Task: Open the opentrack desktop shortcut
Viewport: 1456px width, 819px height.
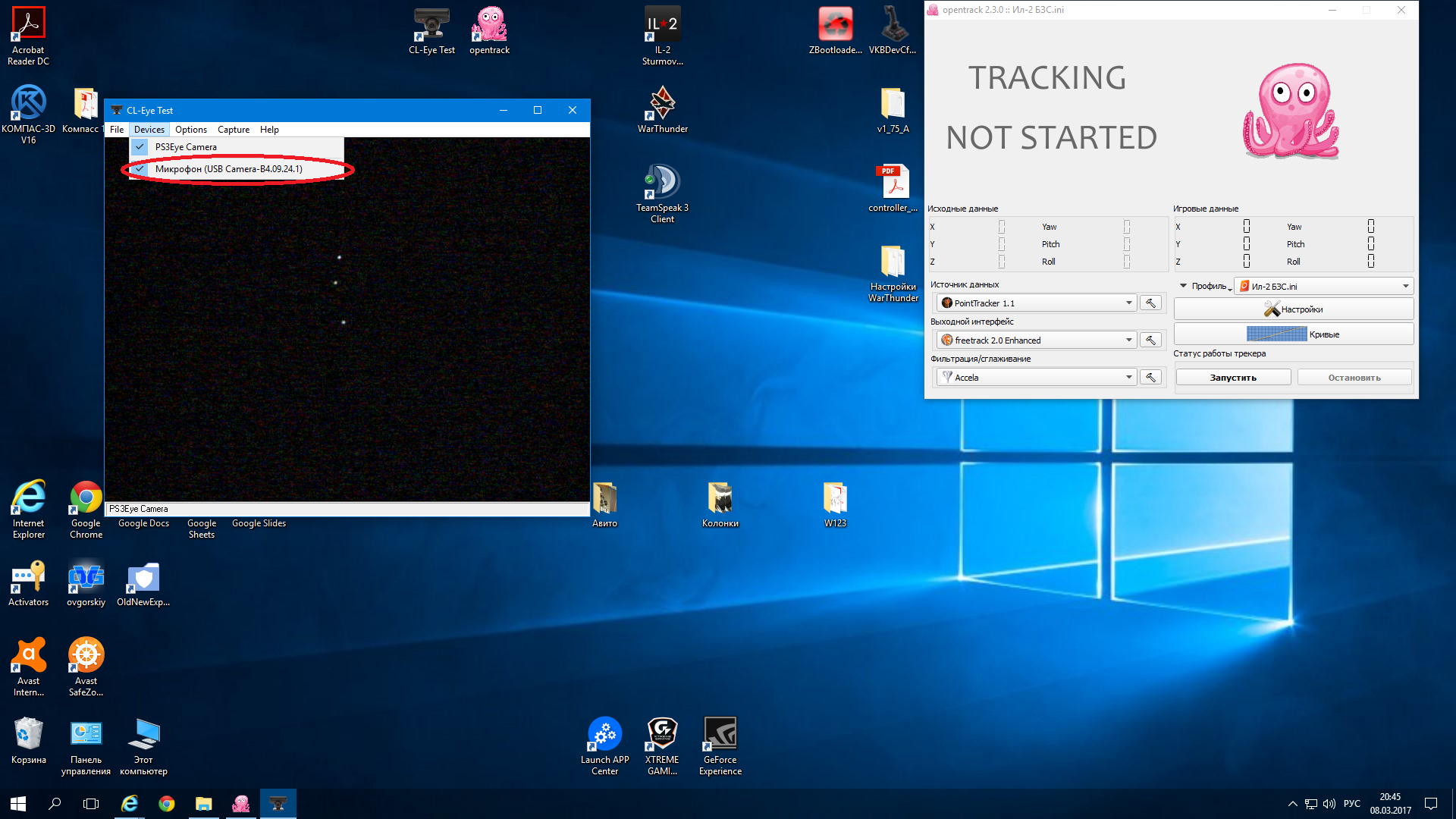Action: click(489, 31)
